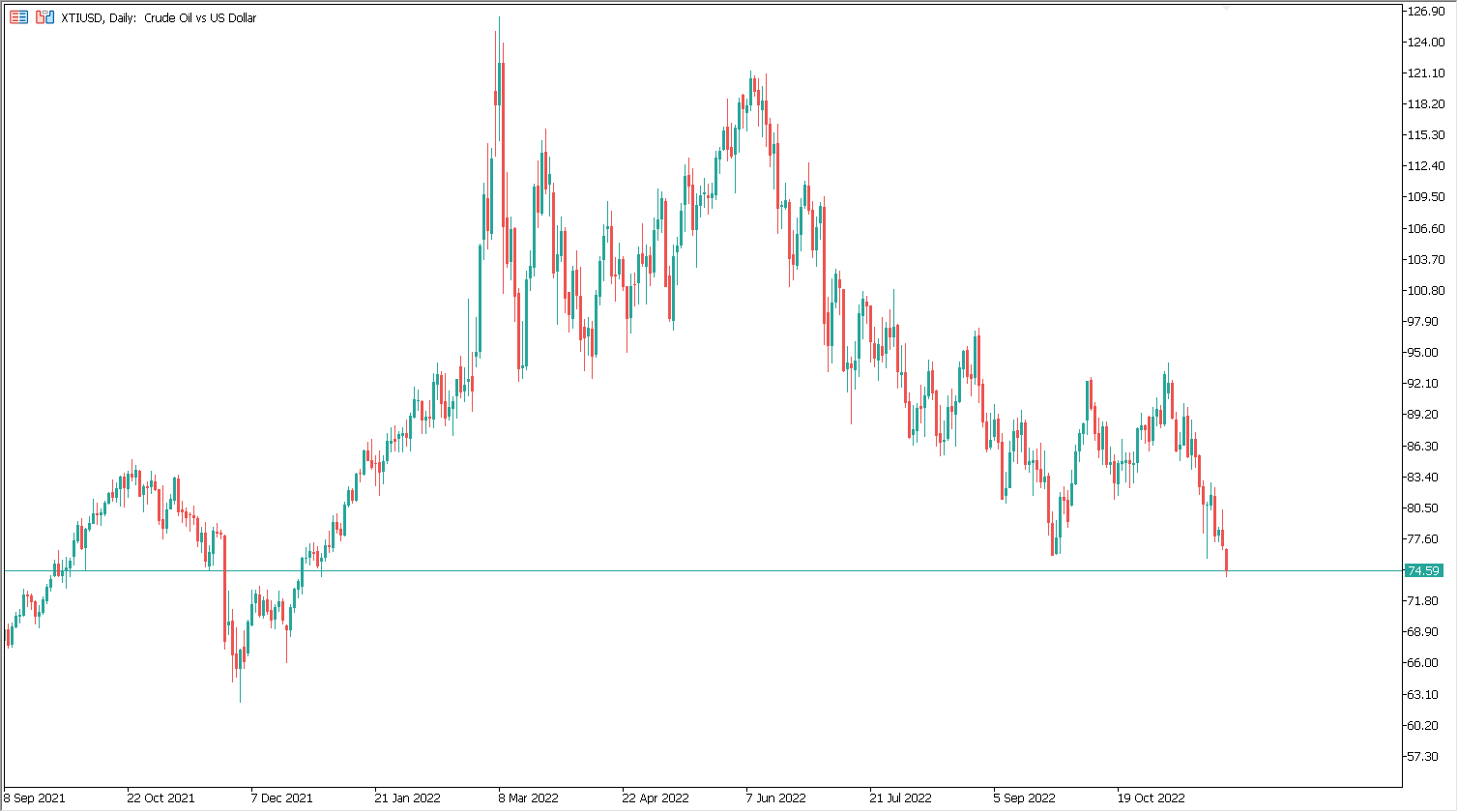Click the 103.70 price scale label

point(1427,260)
